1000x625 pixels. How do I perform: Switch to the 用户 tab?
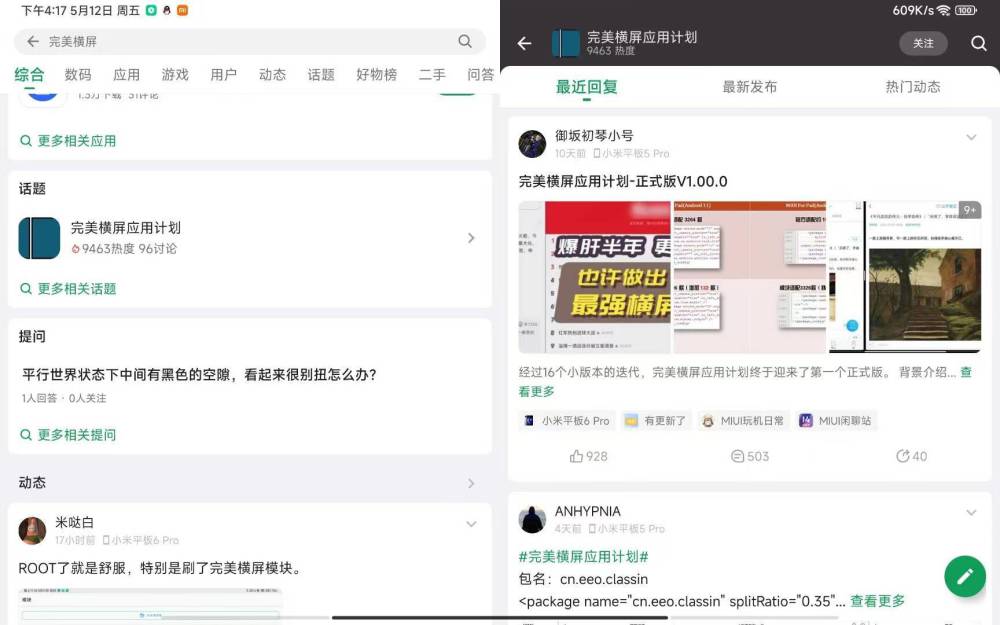(x=224, y=75)
